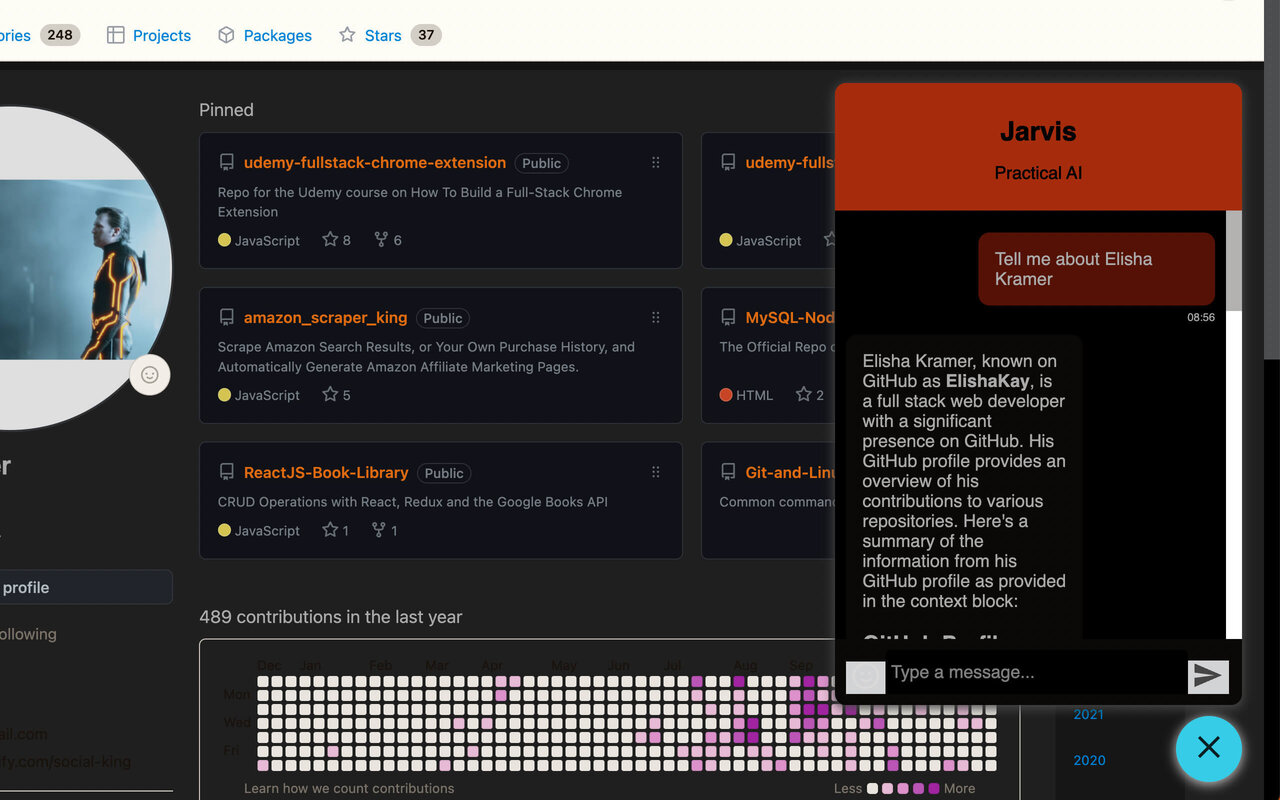Click repo icon of Git-and-Linu card
The image size is (1280, 800).
[728, 473]
